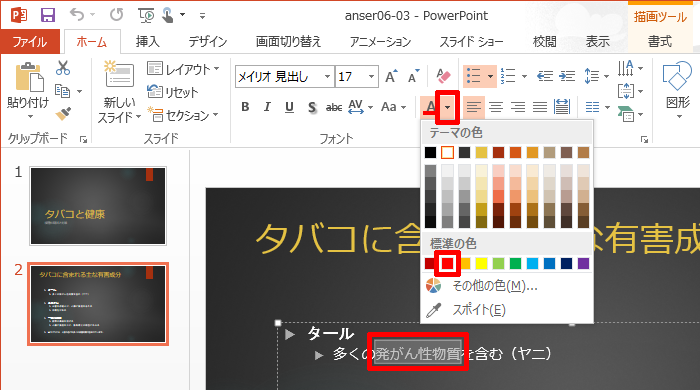Click the Copy icon
This screenshot has width=700, height=390.
pos(62,91)
